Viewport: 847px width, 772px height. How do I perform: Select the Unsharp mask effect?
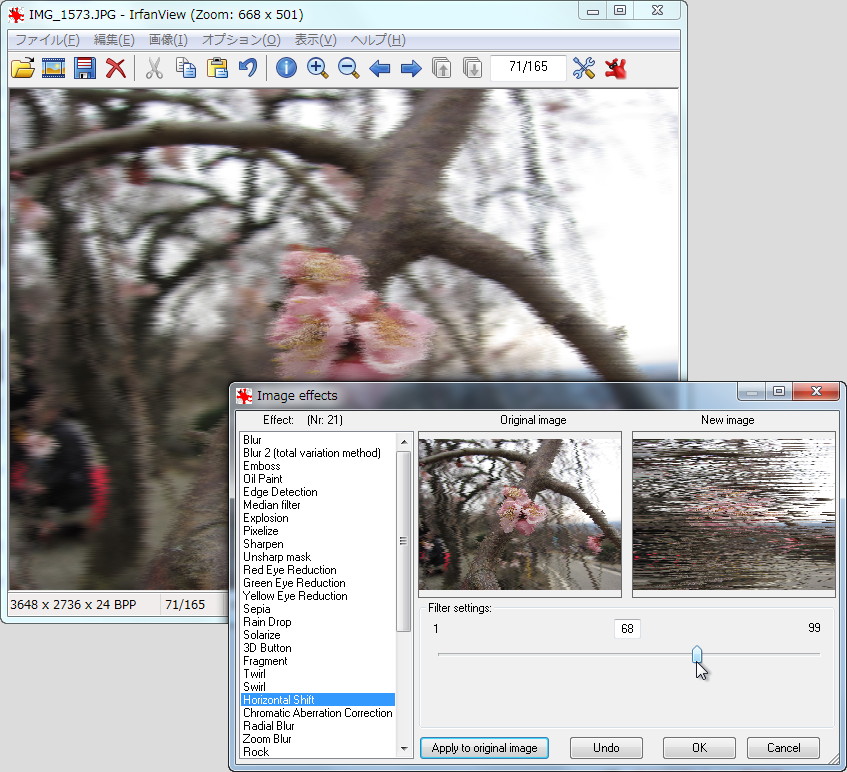click(277, 556)
